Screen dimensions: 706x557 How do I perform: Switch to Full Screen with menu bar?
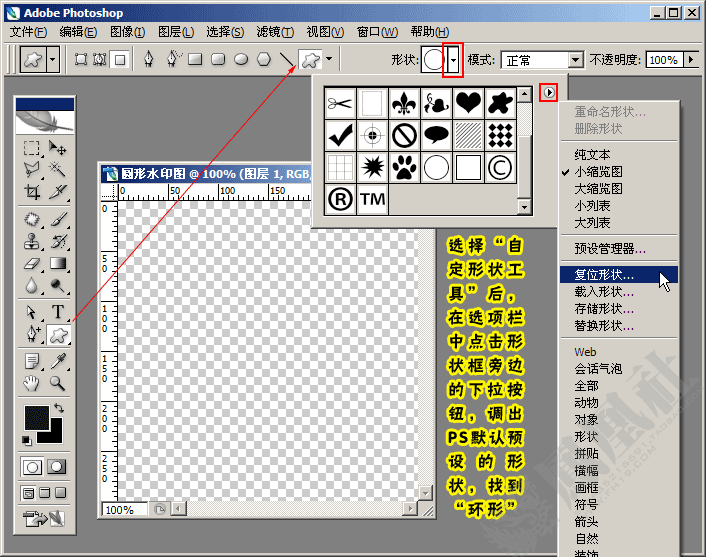tap(44, 493)
